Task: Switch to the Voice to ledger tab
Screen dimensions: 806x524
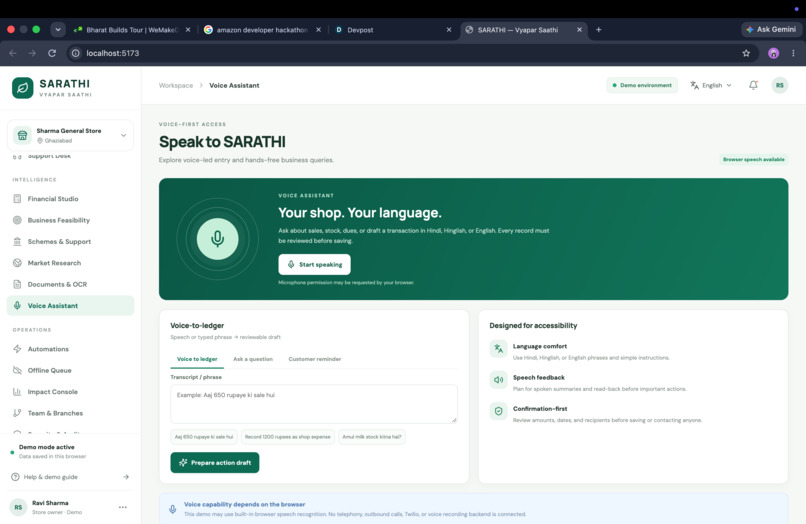Action: click(197, 359)
